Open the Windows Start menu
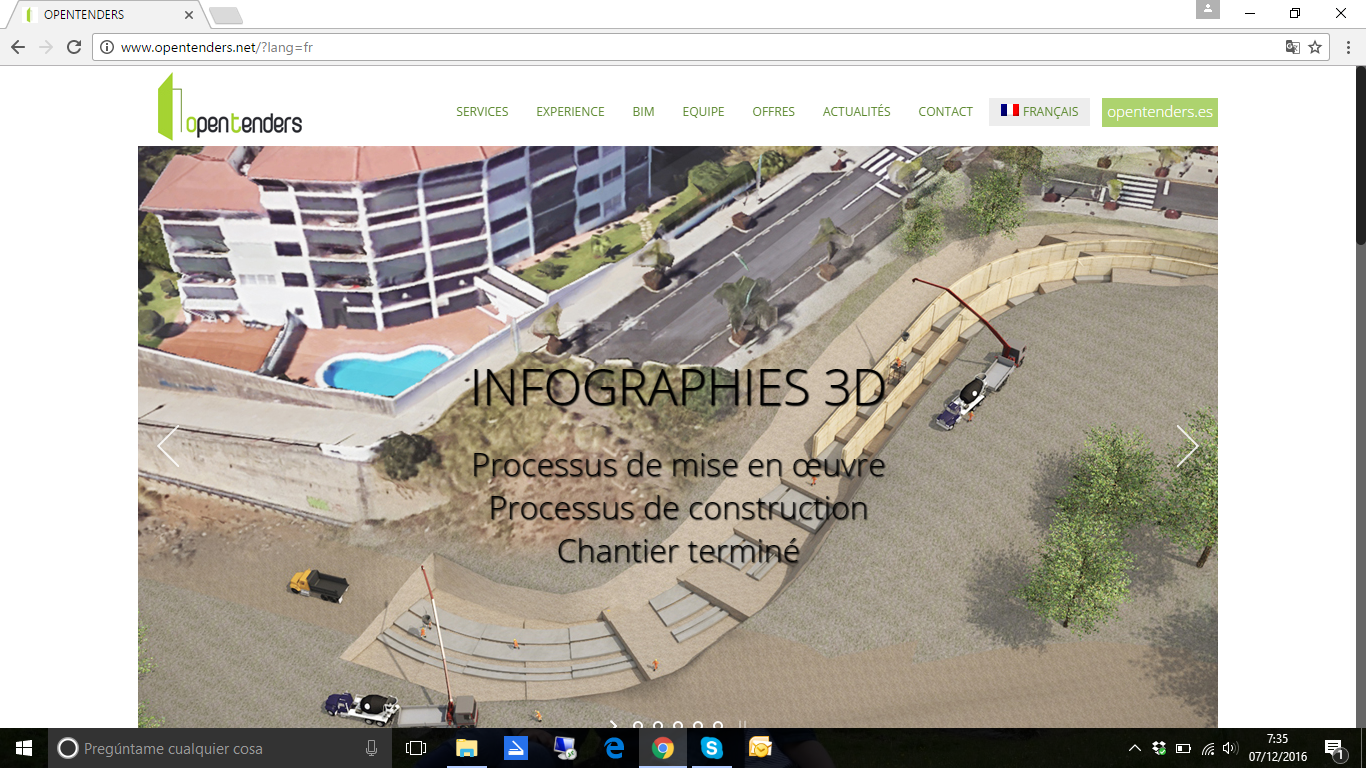This screenshot has width=1366, height=768. click(x=24, y=748)
